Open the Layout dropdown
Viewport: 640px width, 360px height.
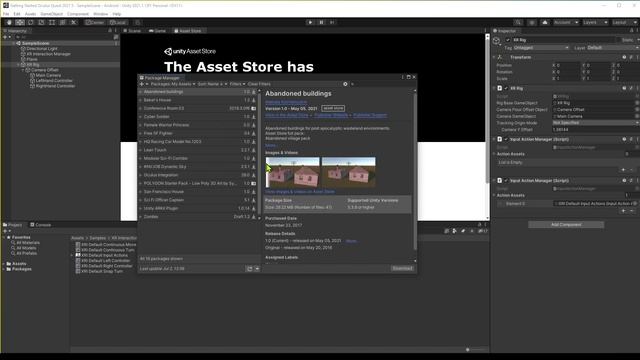624,22
